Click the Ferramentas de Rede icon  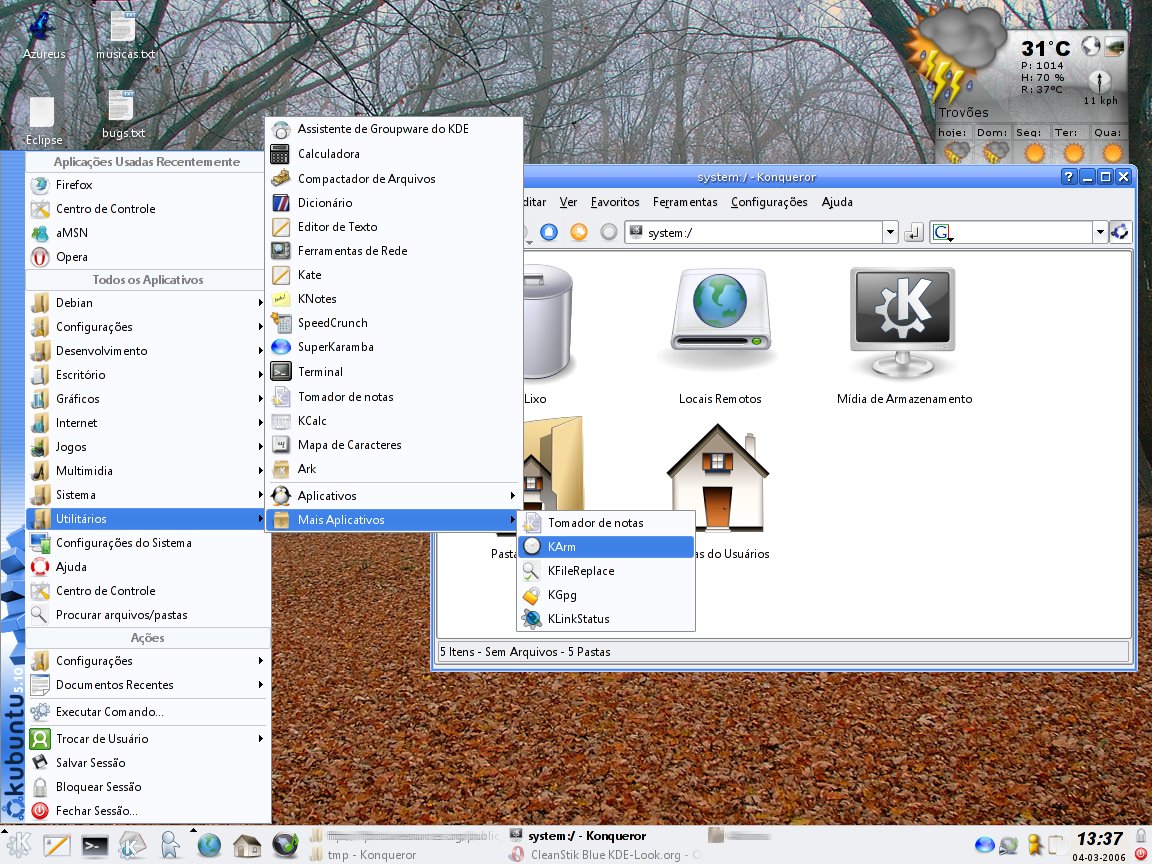coord(280,251)
